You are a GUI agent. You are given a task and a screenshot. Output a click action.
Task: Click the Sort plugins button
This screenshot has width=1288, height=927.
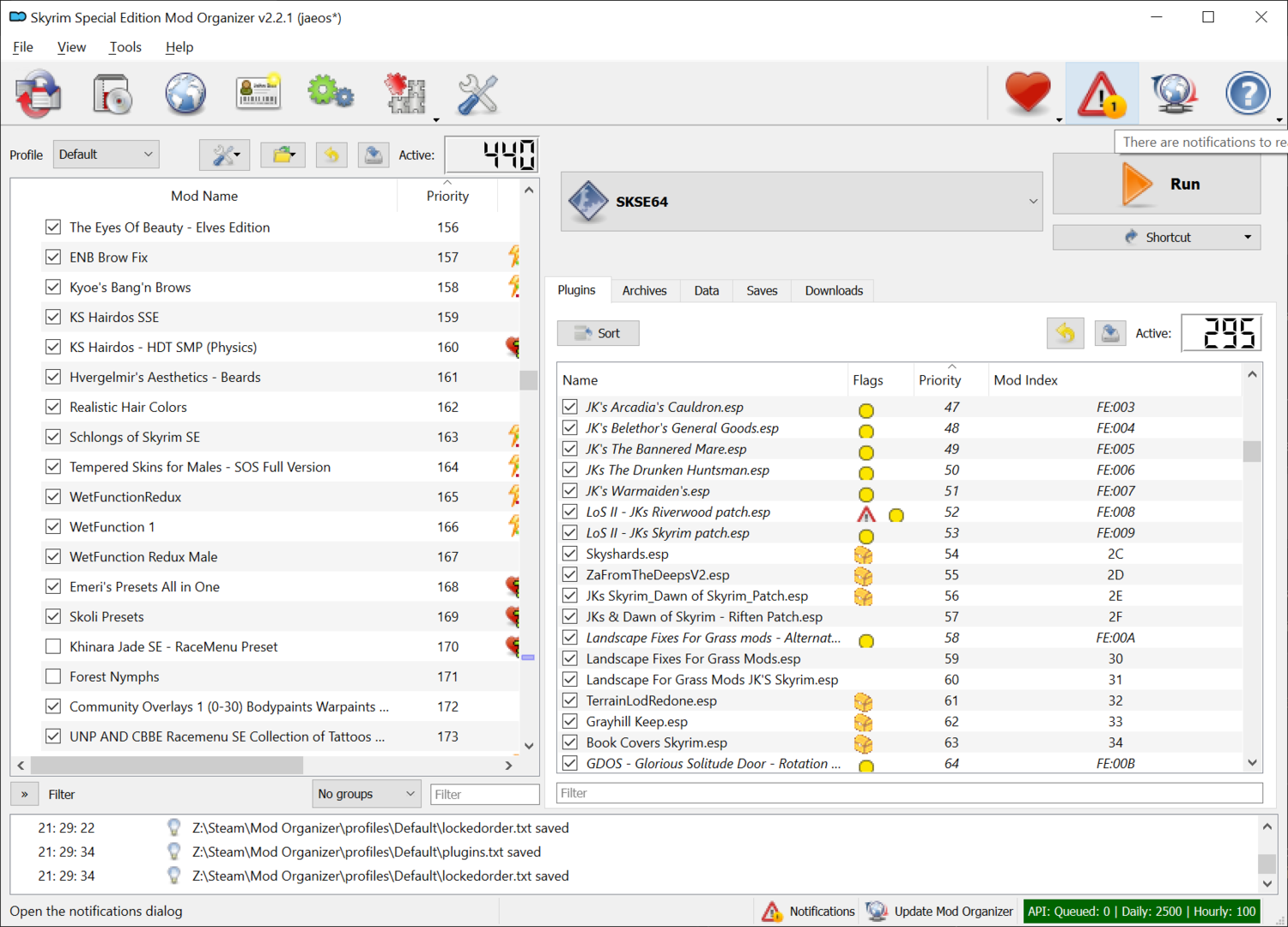pos(598,333)
